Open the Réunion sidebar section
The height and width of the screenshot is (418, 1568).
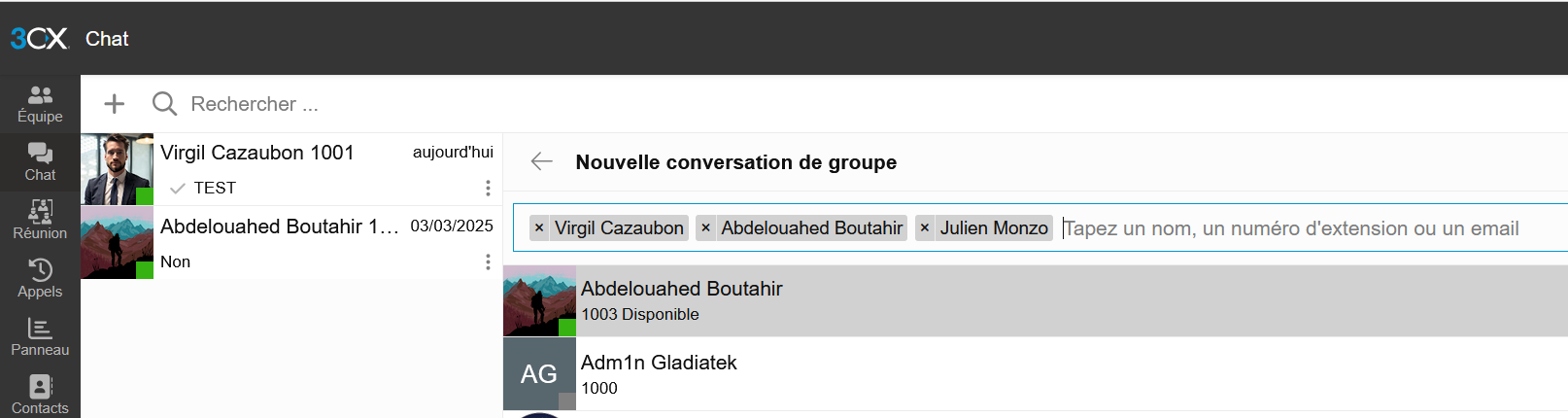click(40, 221)
